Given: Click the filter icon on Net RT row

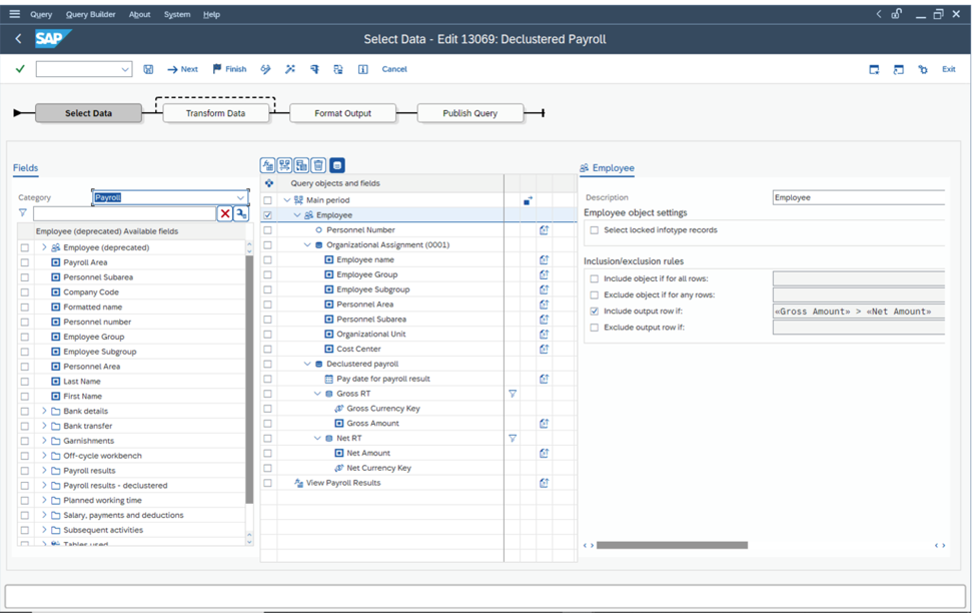Looking at the screenshot, I should click(x=512, y=438).
